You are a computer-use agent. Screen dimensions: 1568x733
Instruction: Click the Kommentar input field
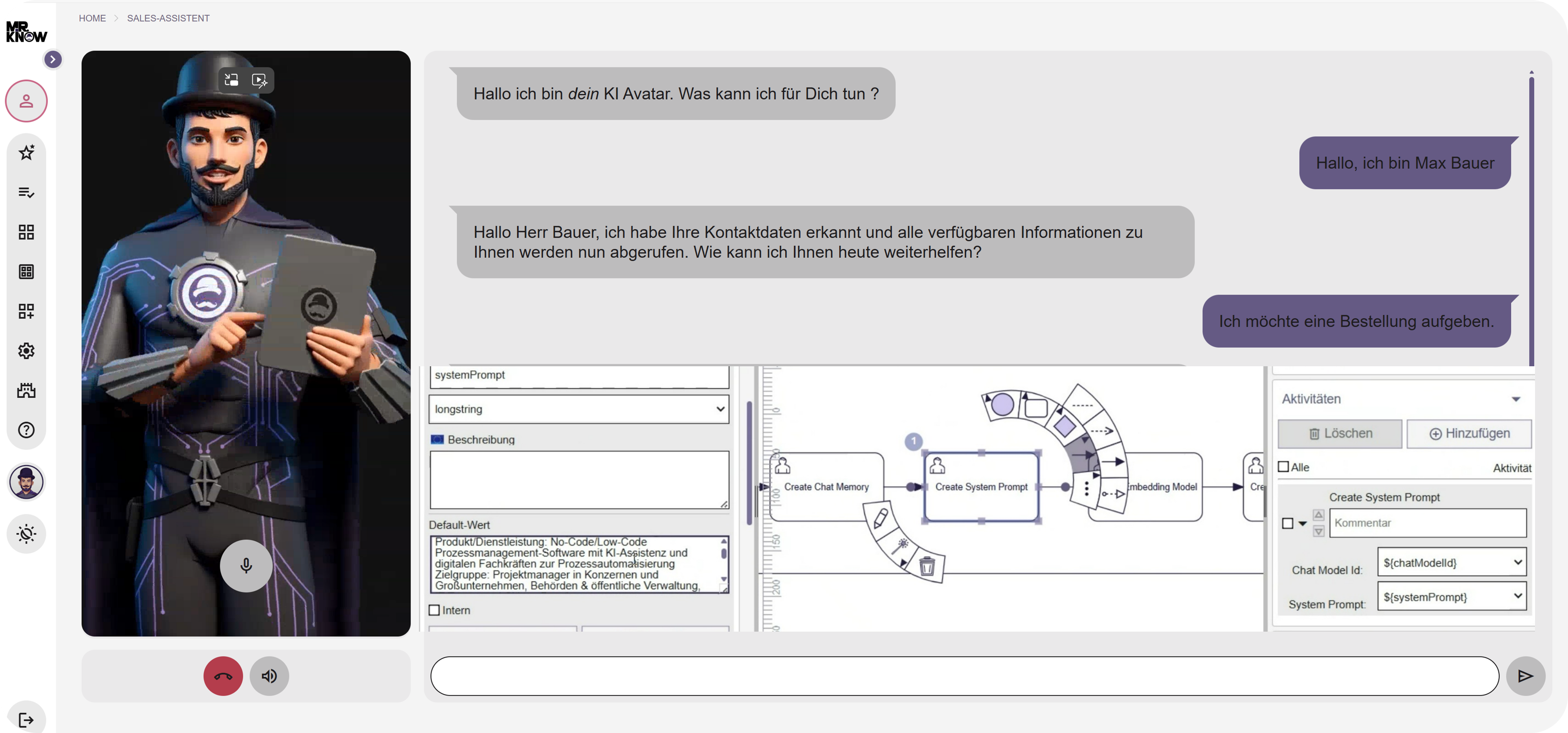tap(1427, 523)
